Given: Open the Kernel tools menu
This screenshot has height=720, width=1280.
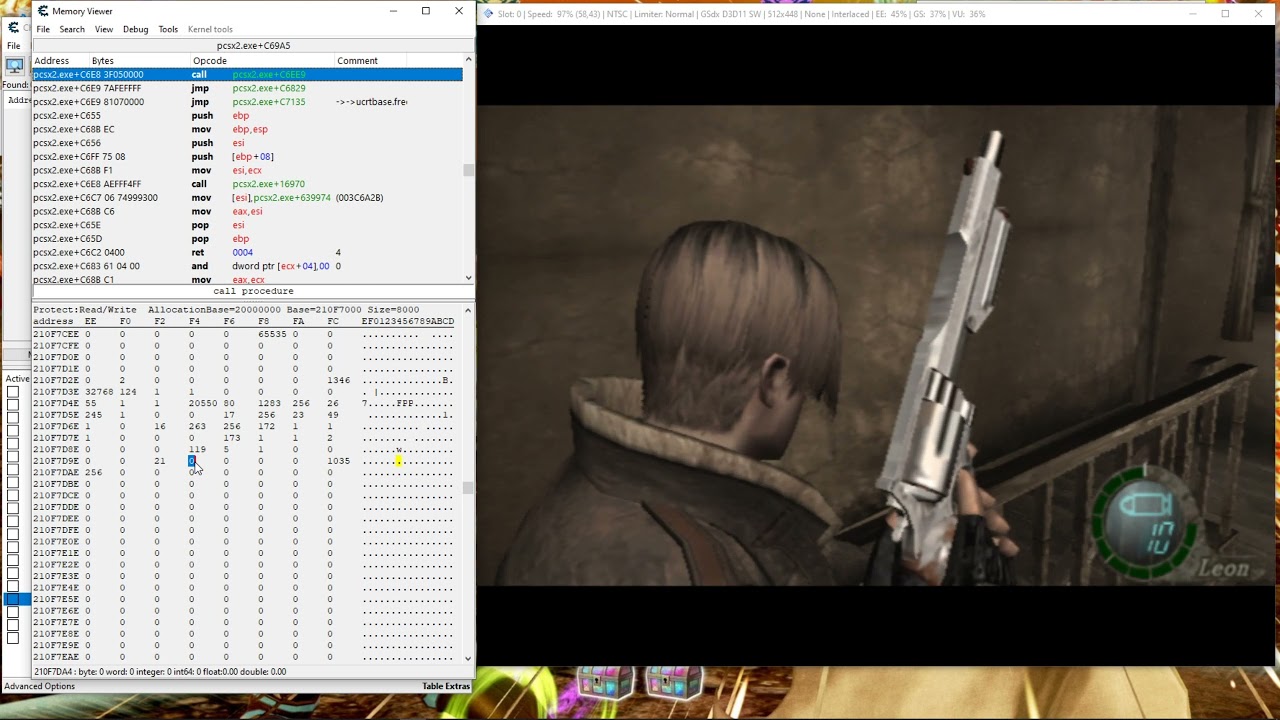Looking at the screenshot, I should 210,29.
